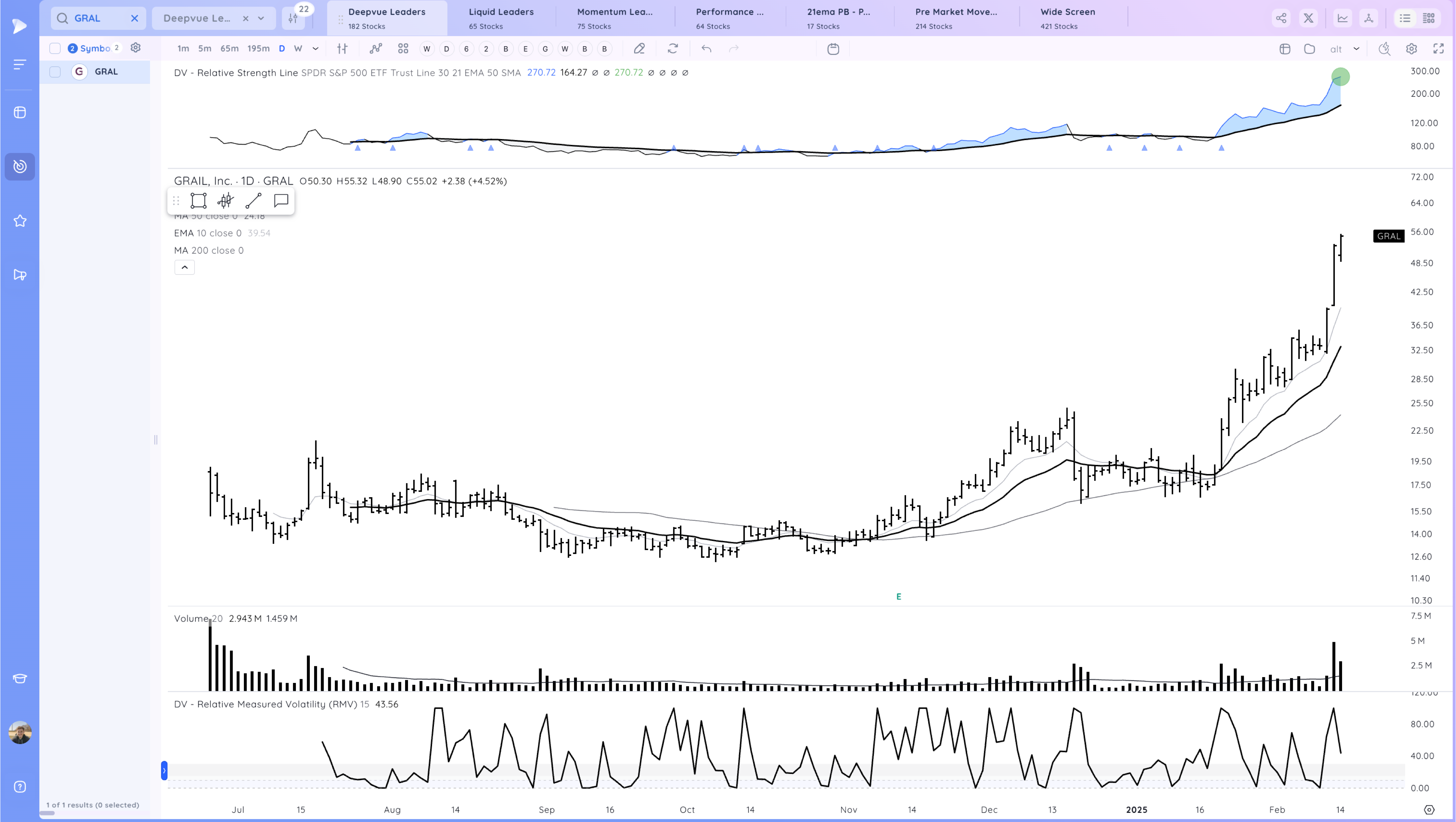Viewport: 1456px width, 822px height.
Task: Click the undo arrow icon
Action: pyautogui.click(x=707, y=49)
